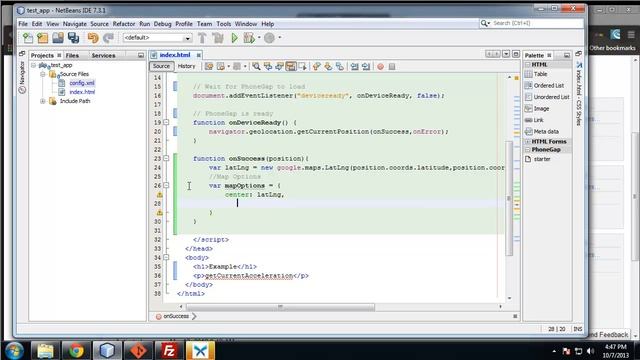Switch to the Services tab
Screen dimensions: 640x360
(x=103, y=56)
